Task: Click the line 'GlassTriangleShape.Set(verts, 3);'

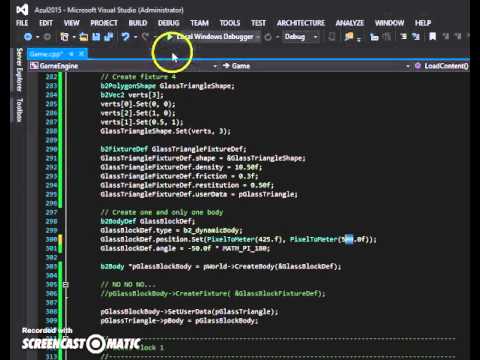Action: [x=165, y=131]
